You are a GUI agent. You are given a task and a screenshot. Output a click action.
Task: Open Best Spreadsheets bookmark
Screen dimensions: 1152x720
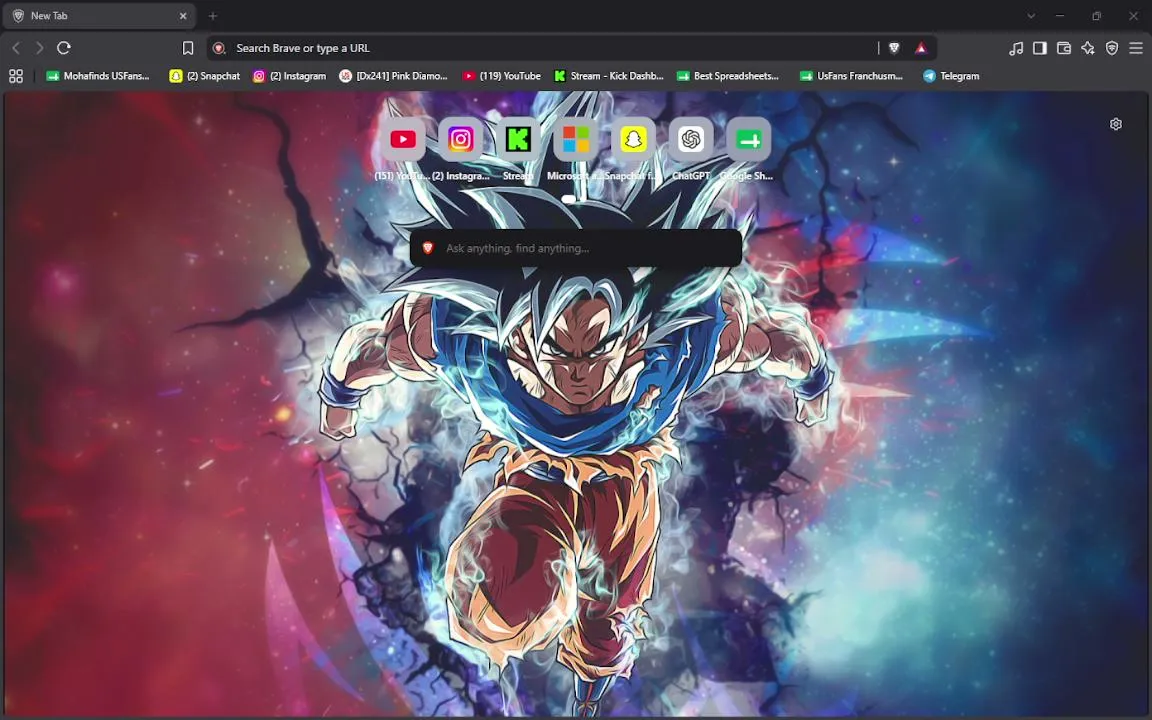click(727, 76)
